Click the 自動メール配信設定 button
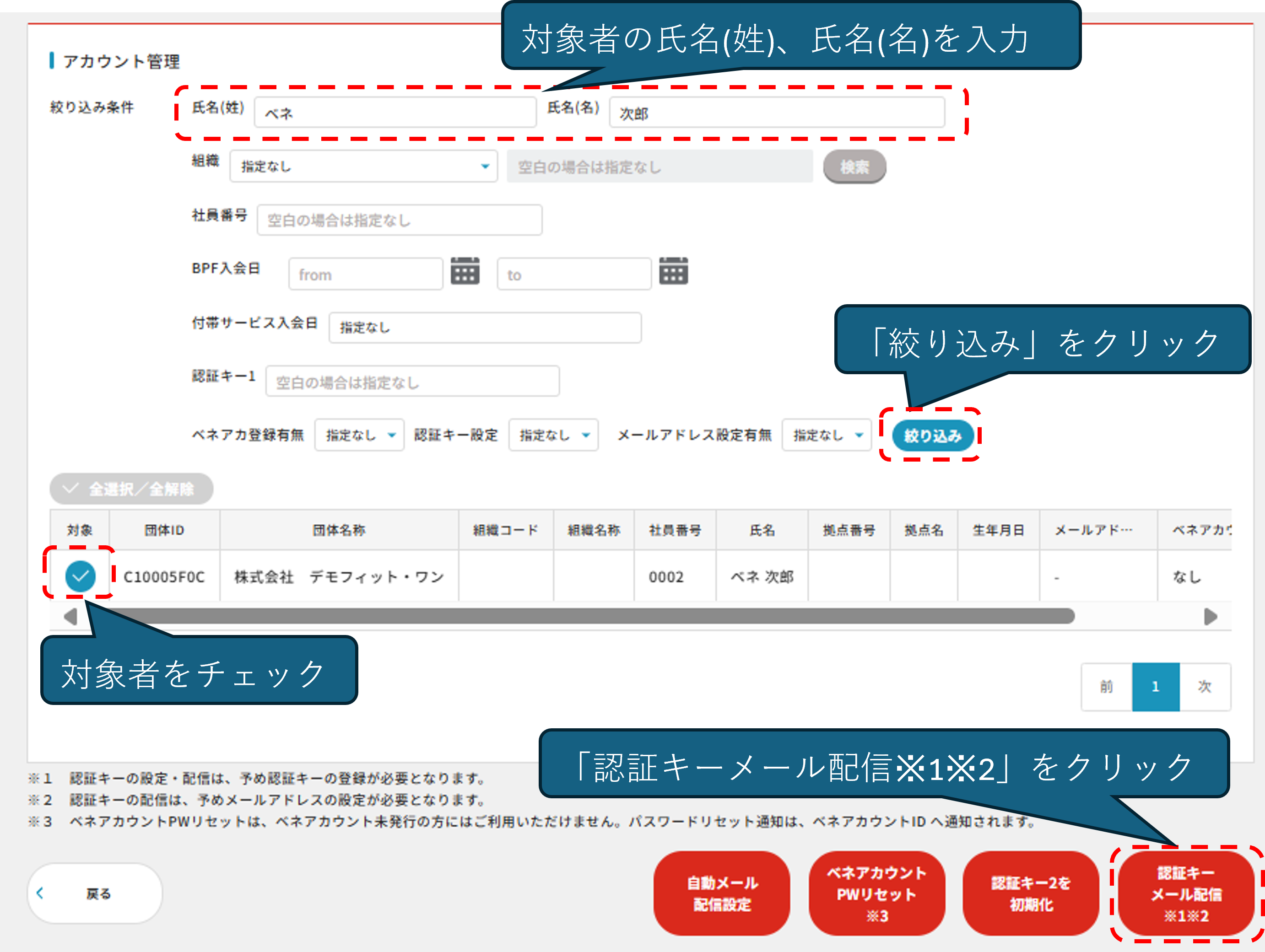The height and width of the screenshot is (952, 1265). pos(722,894)
